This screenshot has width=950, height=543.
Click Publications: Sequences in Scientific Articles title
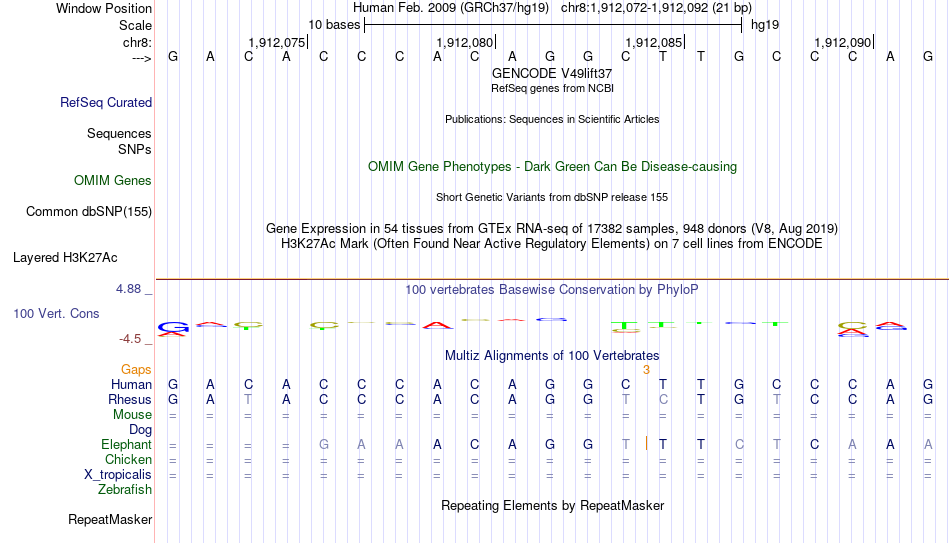pos(552,119)
